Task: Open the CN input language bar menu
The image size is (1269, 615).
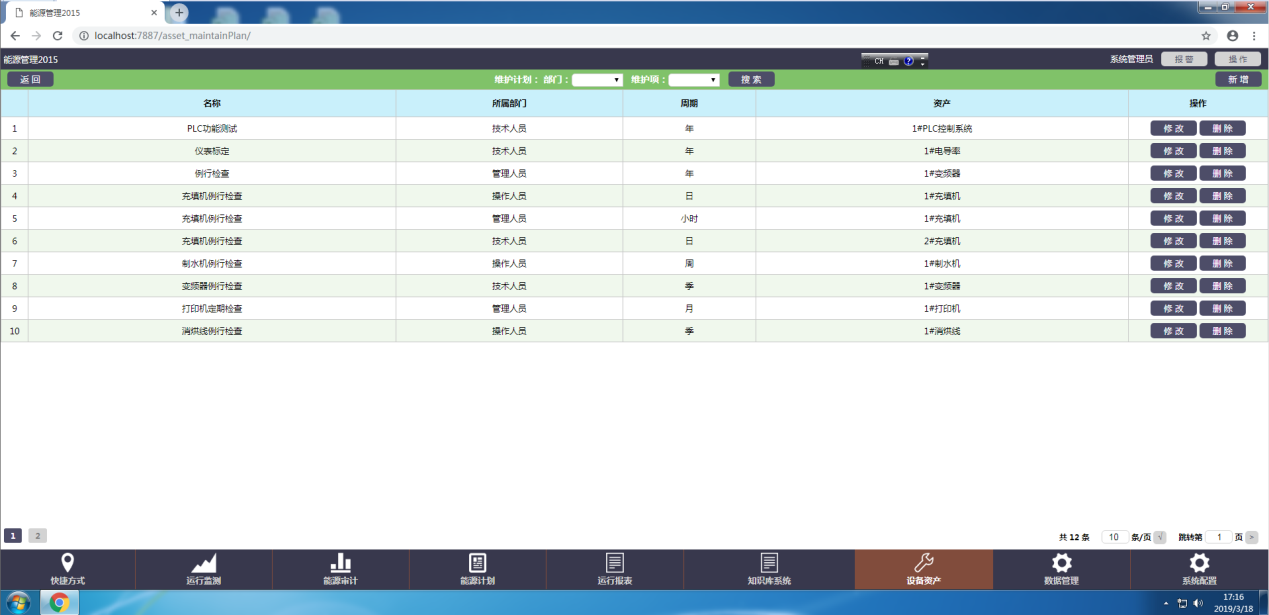Action: (x=894, y=61)
